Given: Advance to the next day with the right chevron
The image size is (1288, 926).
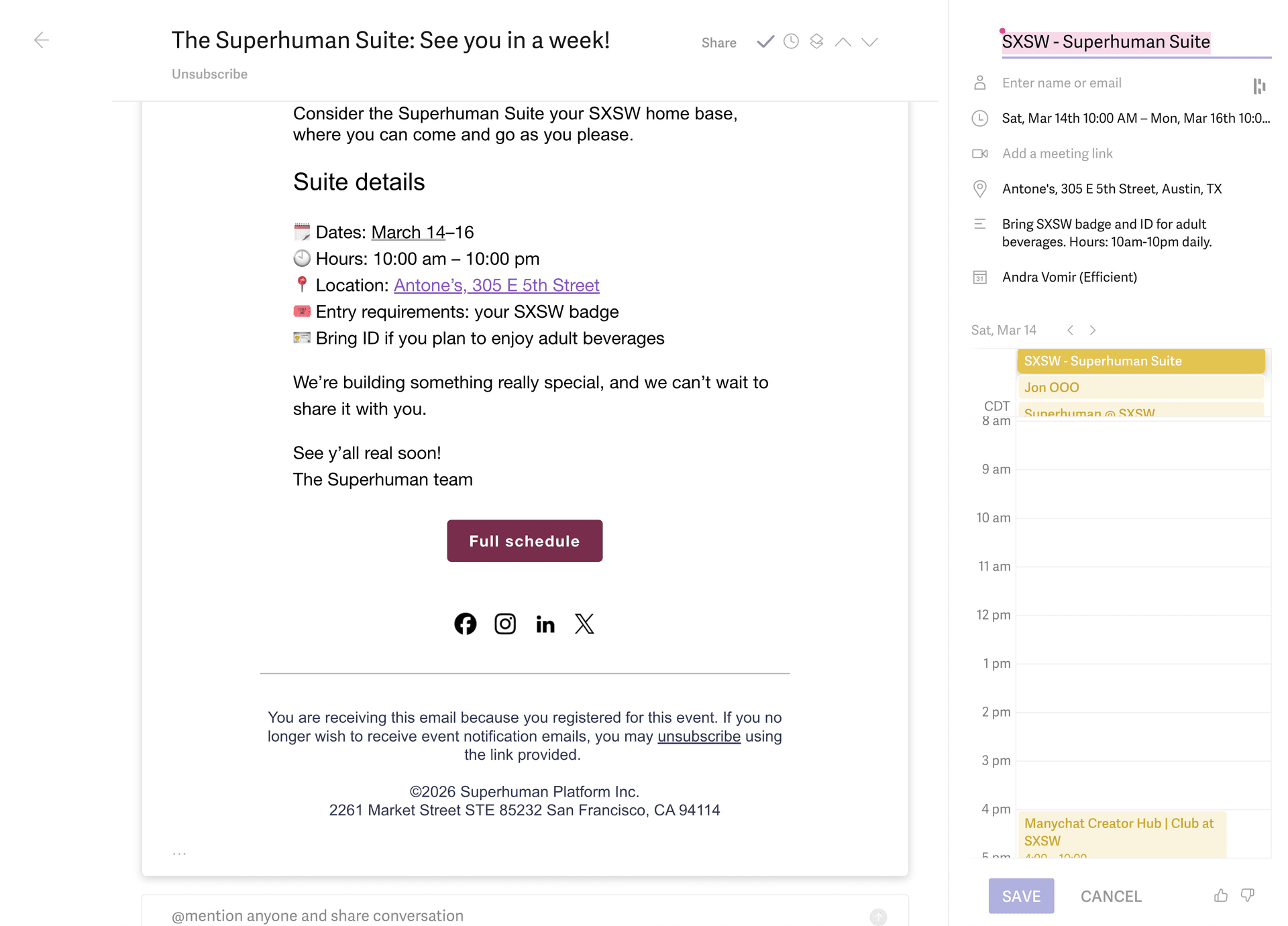Looking at the screenshot, I should [1093, 330].
